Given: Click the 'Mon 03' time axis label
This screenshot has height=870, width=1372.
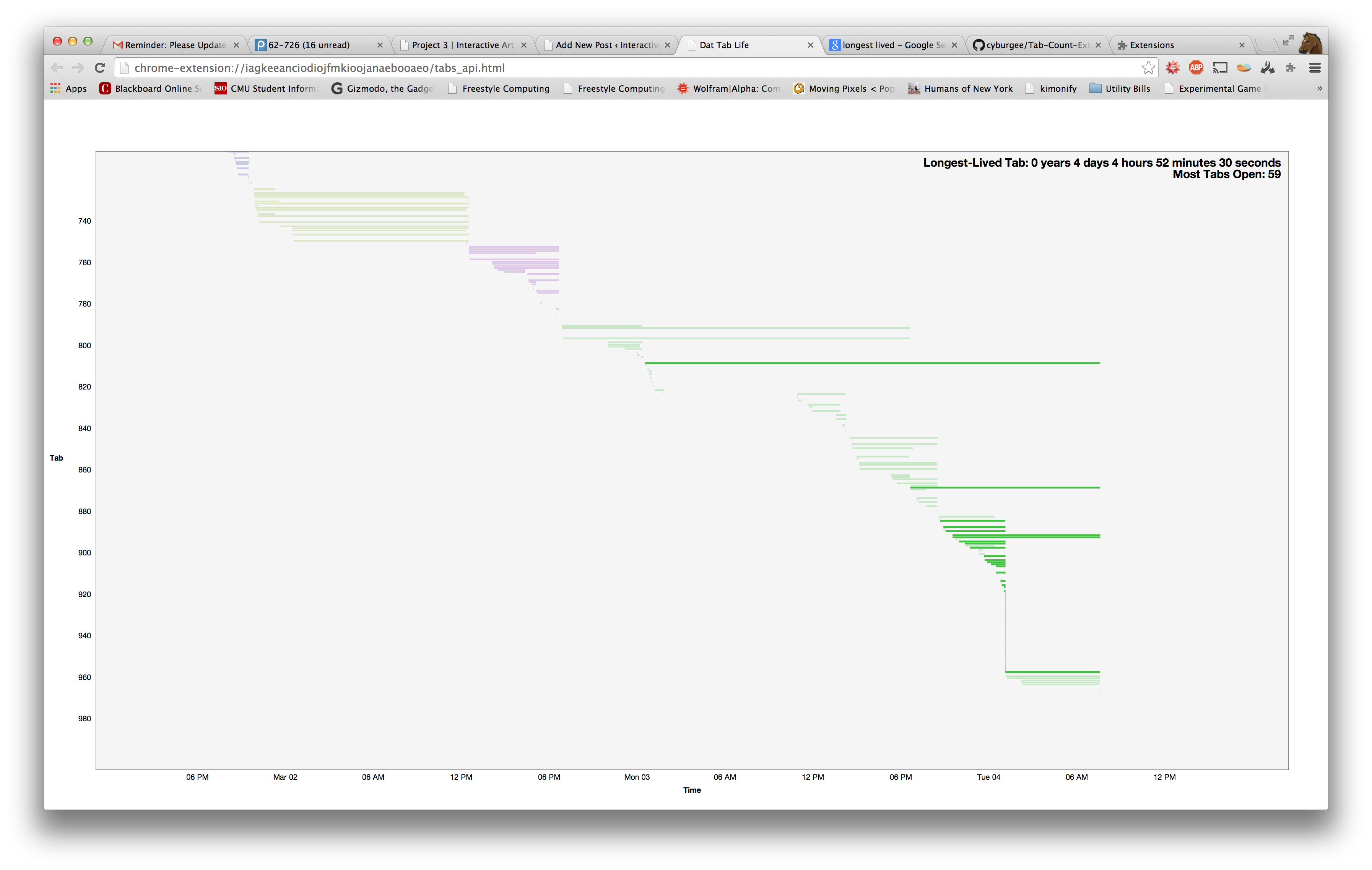Looking at the screenshot, I should click(636, 777).
